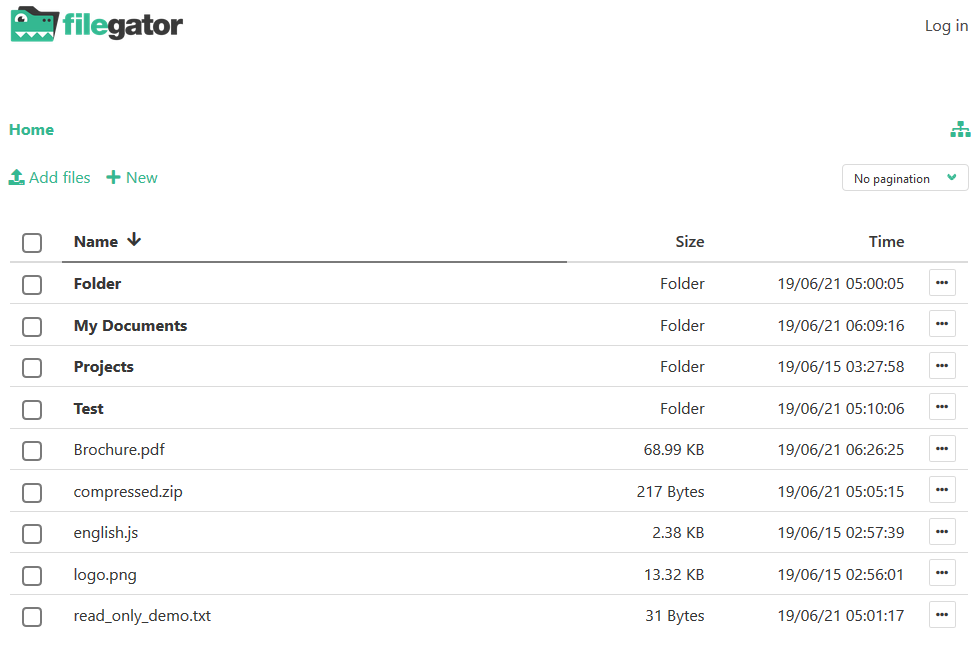Check the select-all checkbox in header
The width and height of the screenshot is (979, 649).
pyautogui.click(x=32, y=242)
